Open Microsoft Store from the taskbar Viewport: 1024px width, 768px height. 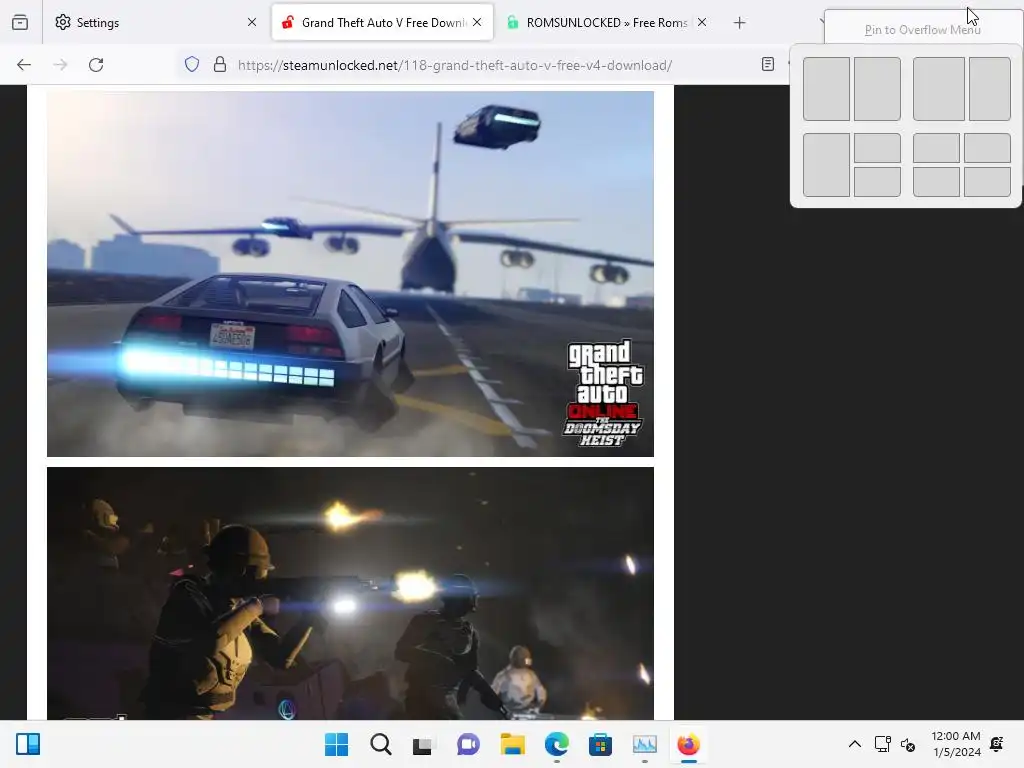coord(600,744)
